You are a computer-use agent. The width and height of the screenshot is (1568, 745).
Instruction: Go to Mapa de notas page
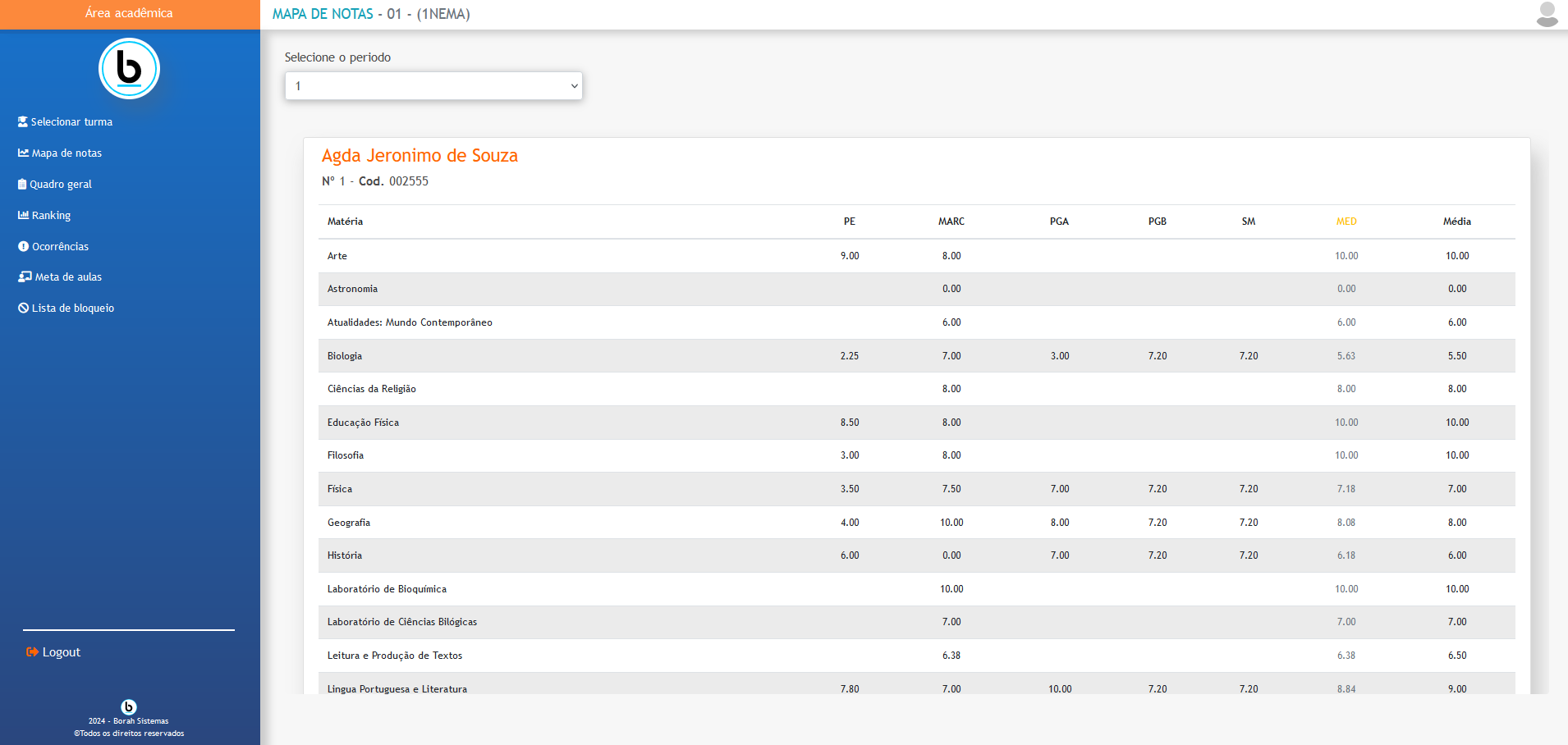click(60, 153)
